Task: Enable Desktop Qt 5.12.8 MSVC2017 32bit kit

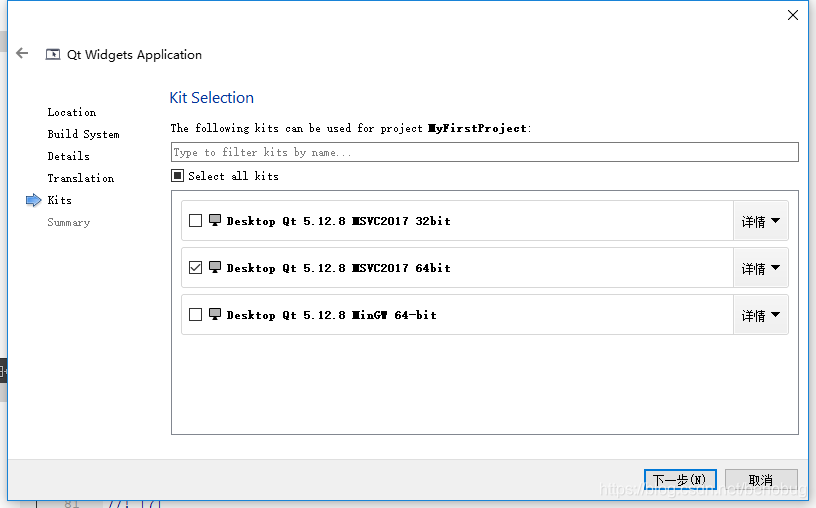Action: point(195,221)
